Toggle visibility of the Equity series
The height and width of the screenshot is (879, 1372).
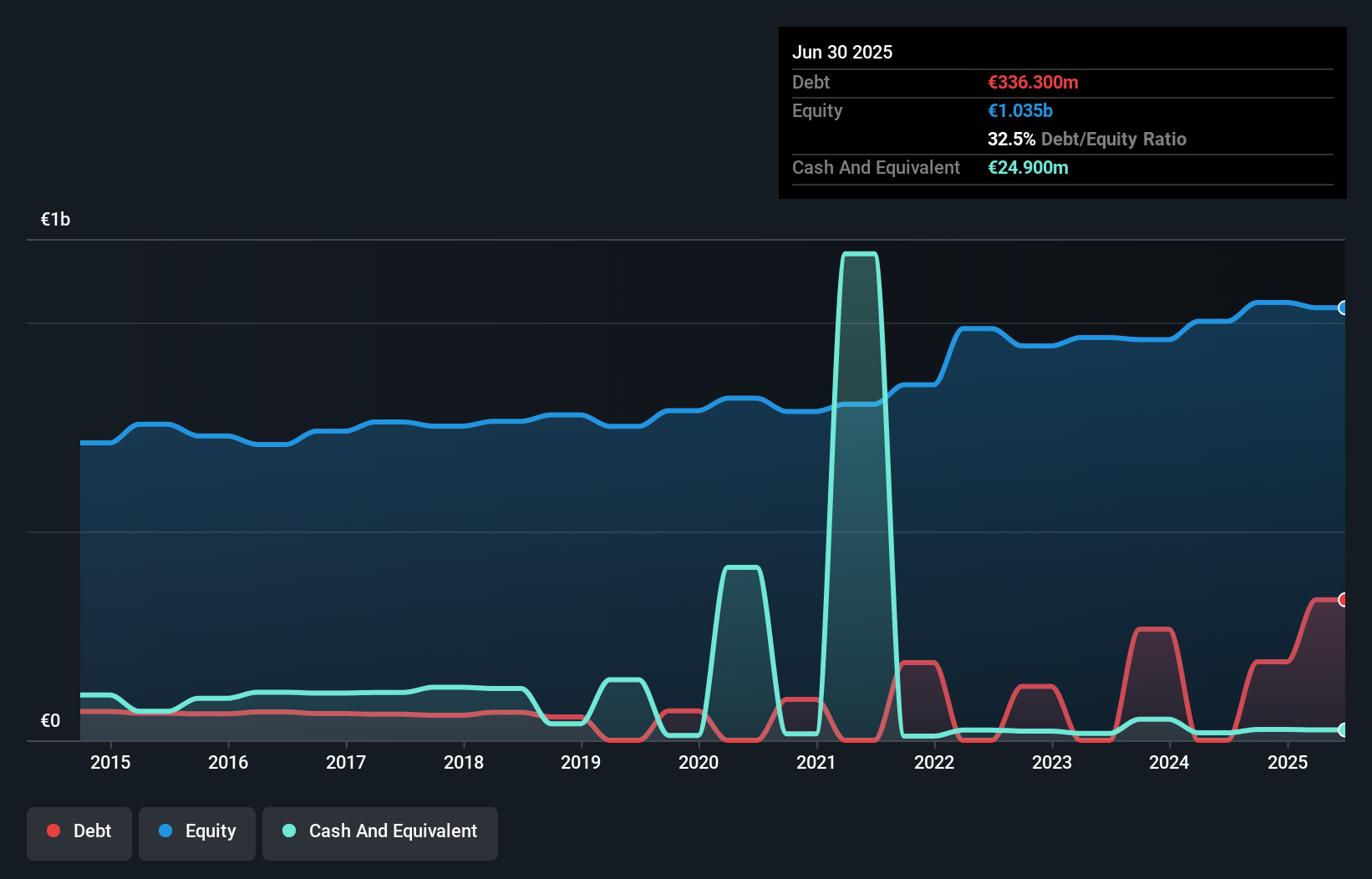pyautogui.click(x=197, y=831)
